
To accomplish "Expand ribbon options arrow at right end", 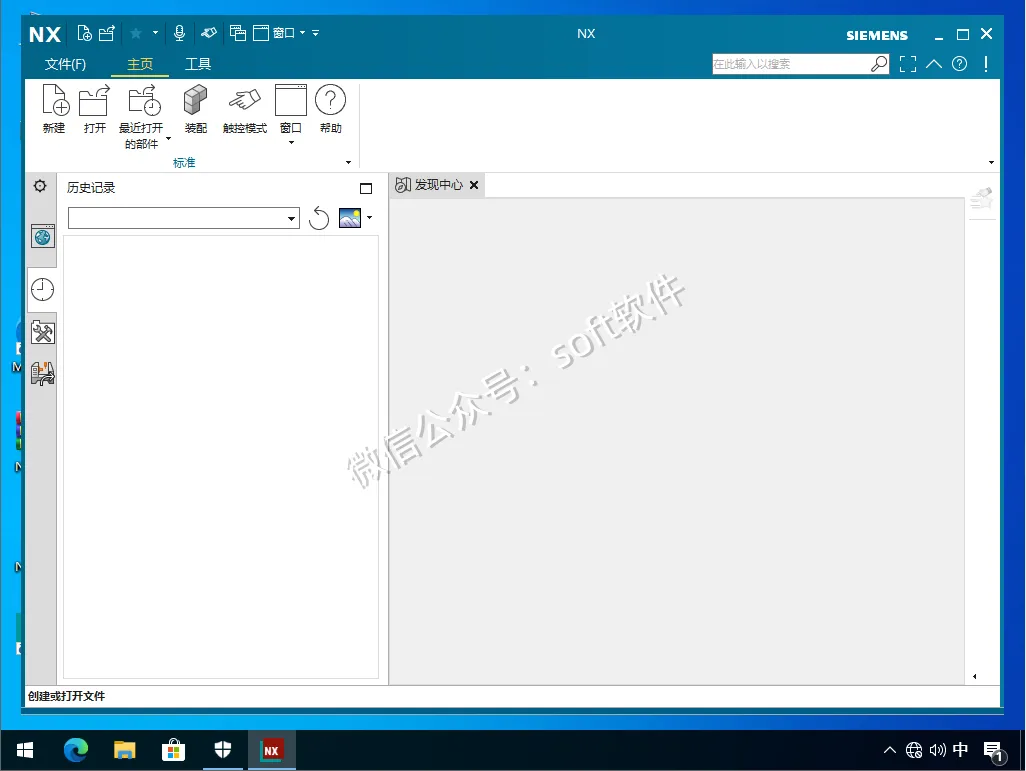I will tap(991, 162).
